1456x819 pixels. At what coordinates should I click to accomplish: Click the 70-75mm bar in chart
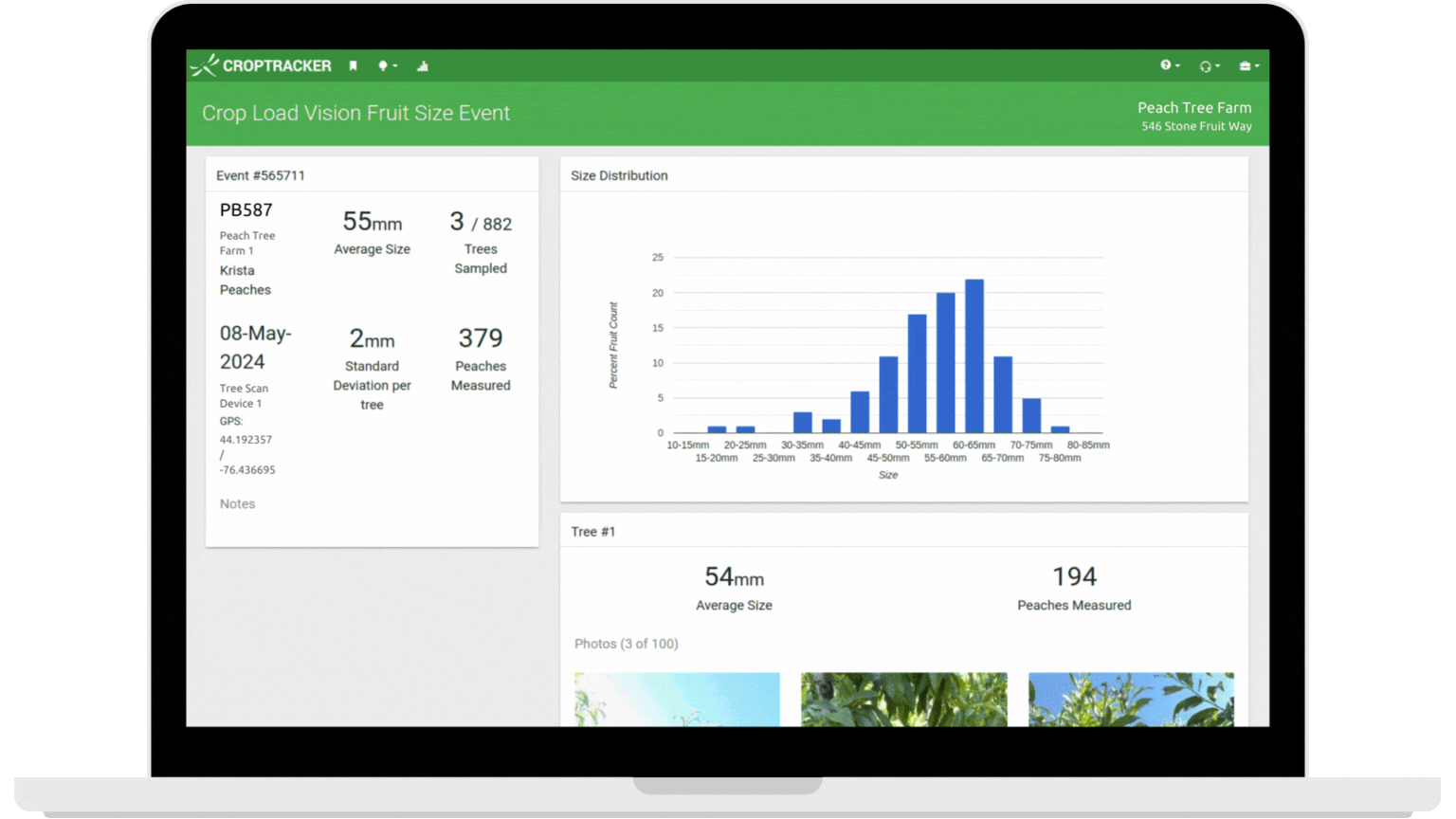click(1031, 416)
